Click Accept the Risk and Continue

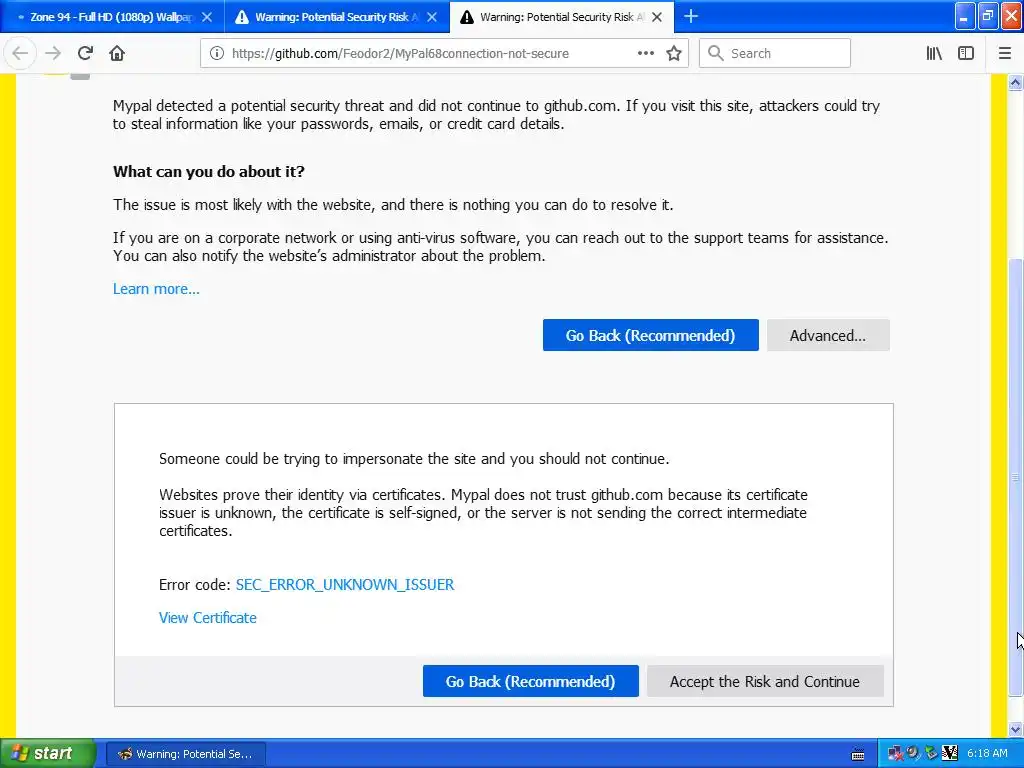coord(765,681)
